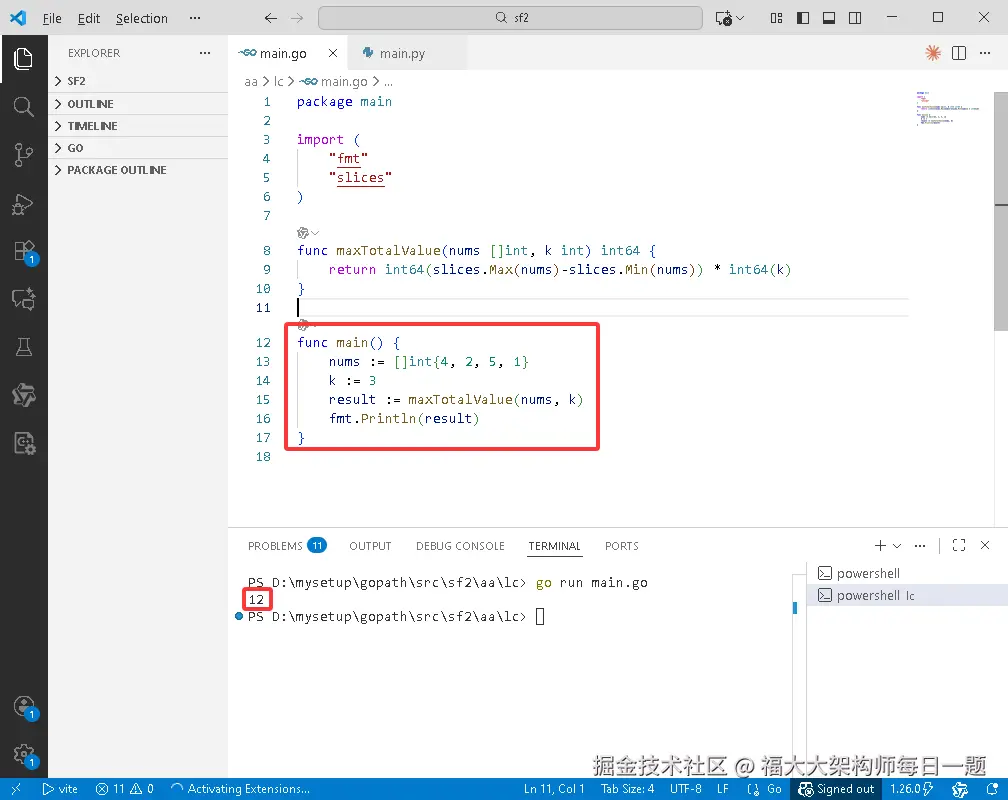Change end of line sequence LF
Viewport: 1008px width, 800px height.
pyautogui.click(x=723, y=789)
